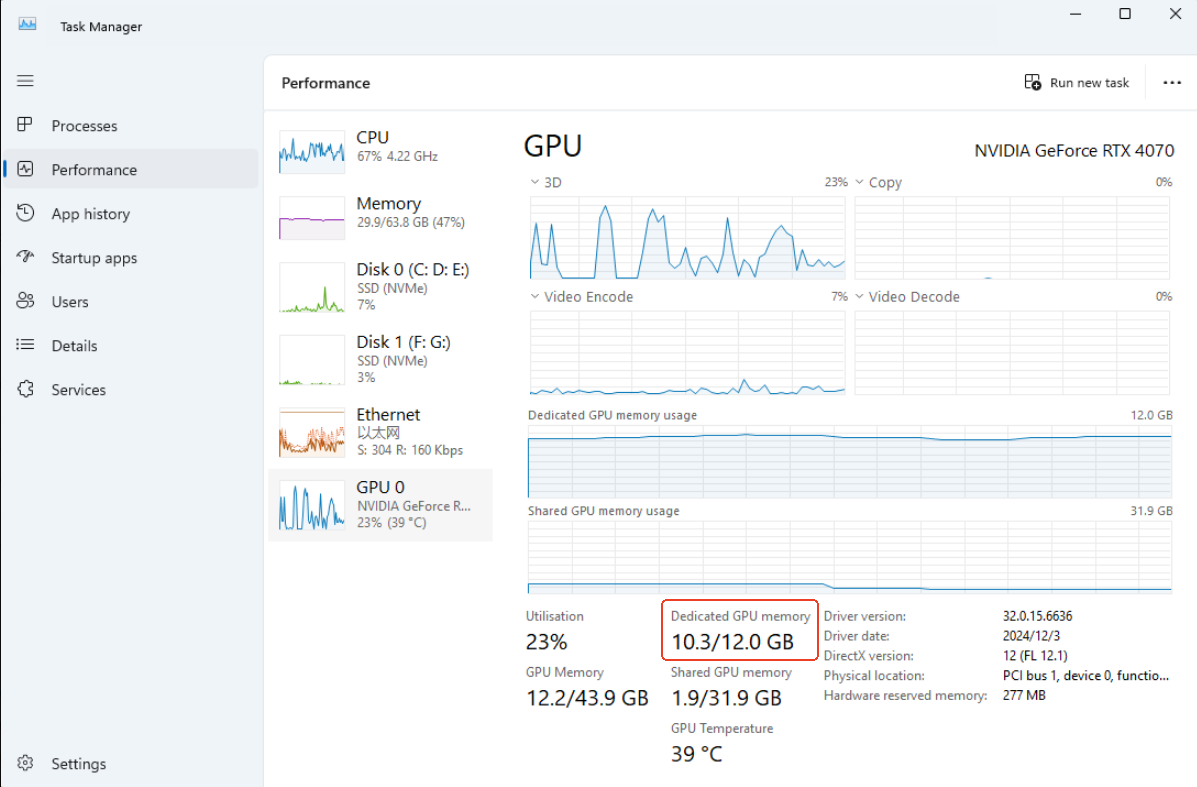
Task: Click the Shared GPU memory usage graph
Action: (850, 557)
